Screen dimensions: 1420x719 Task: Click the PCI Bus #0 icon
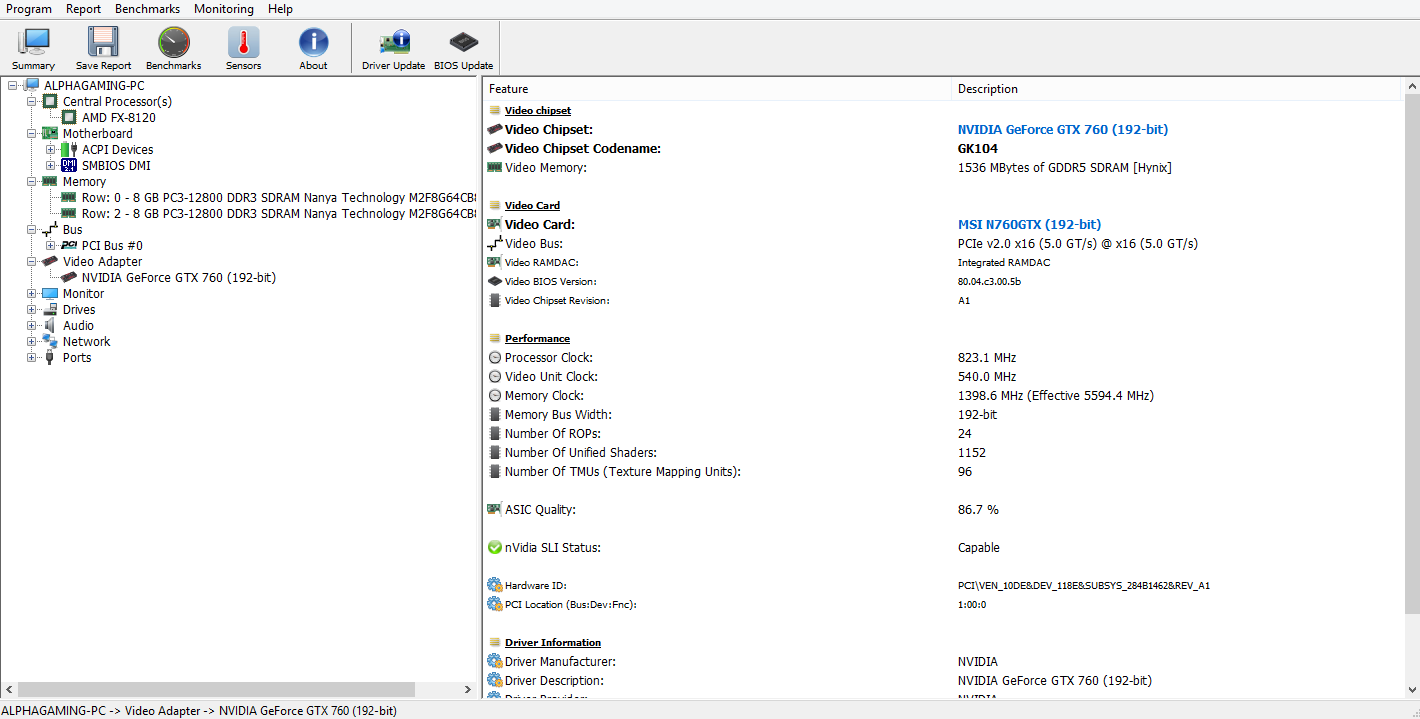pos(69,245)
